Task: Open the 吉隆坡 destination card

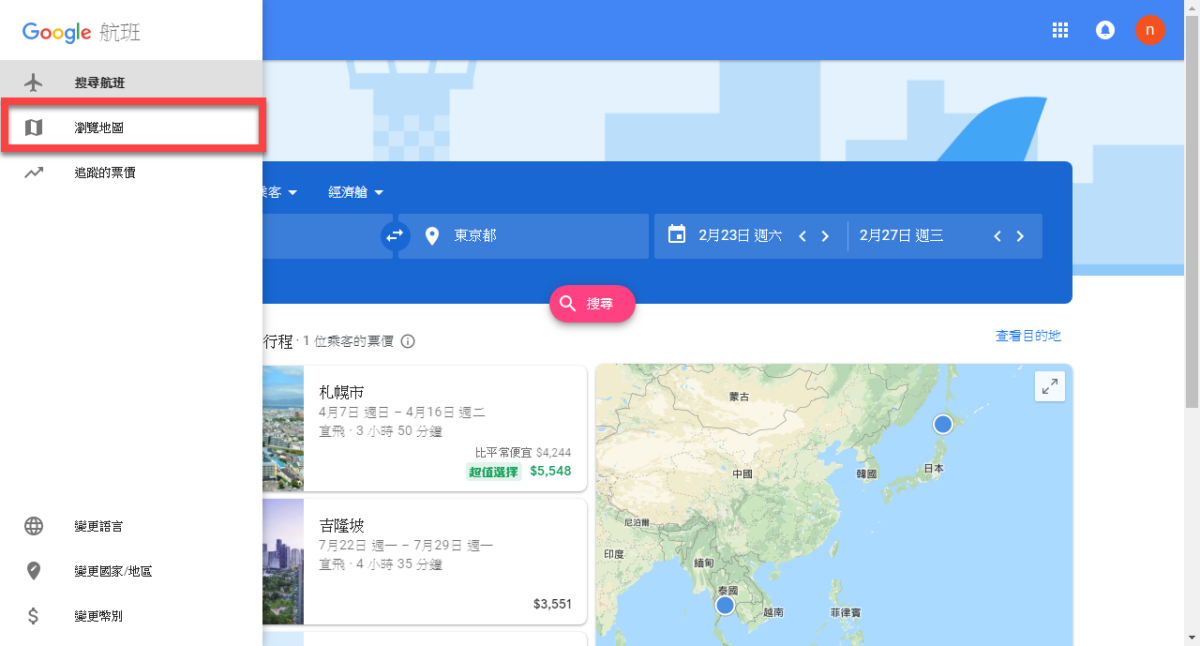Action: click(x=425, y=562)
